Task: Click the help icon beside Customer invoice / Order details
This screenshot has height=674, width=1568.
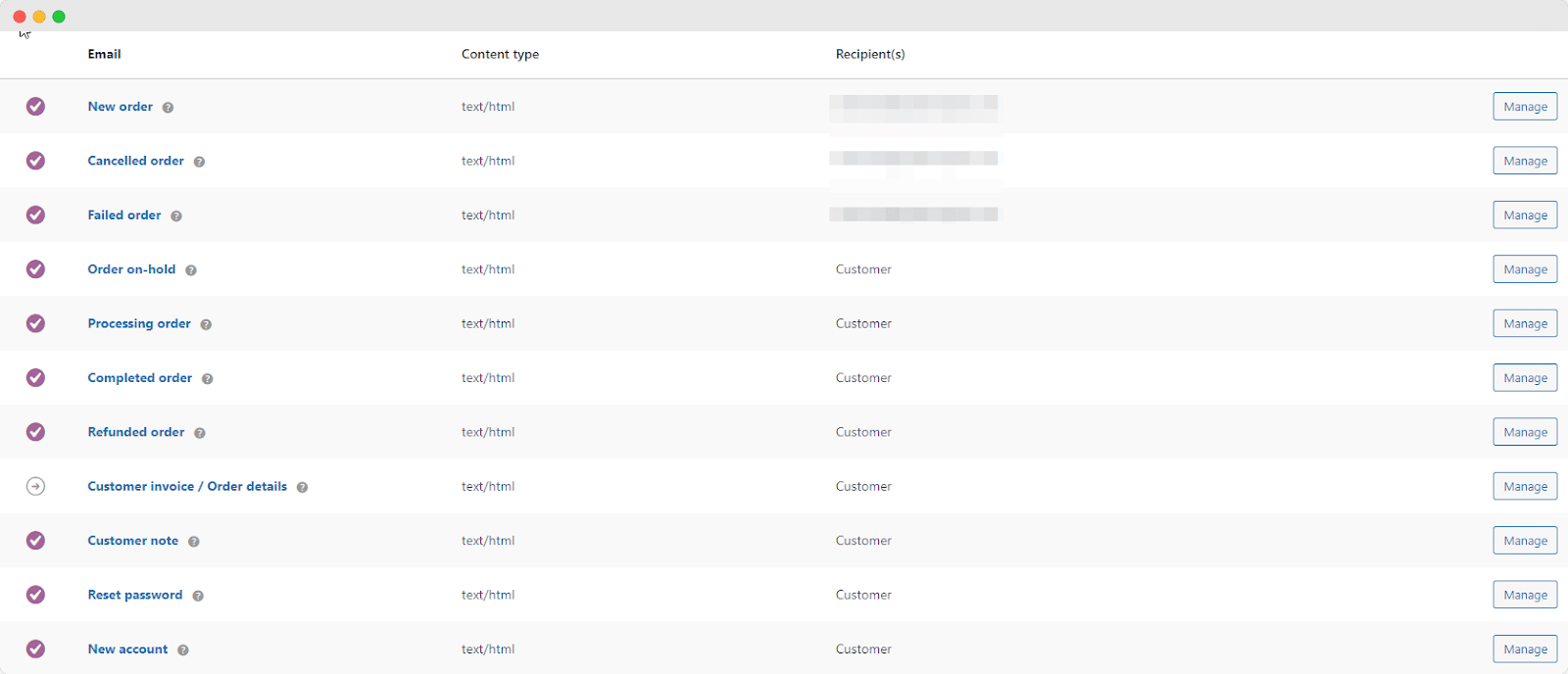Action: pos(302,487)
